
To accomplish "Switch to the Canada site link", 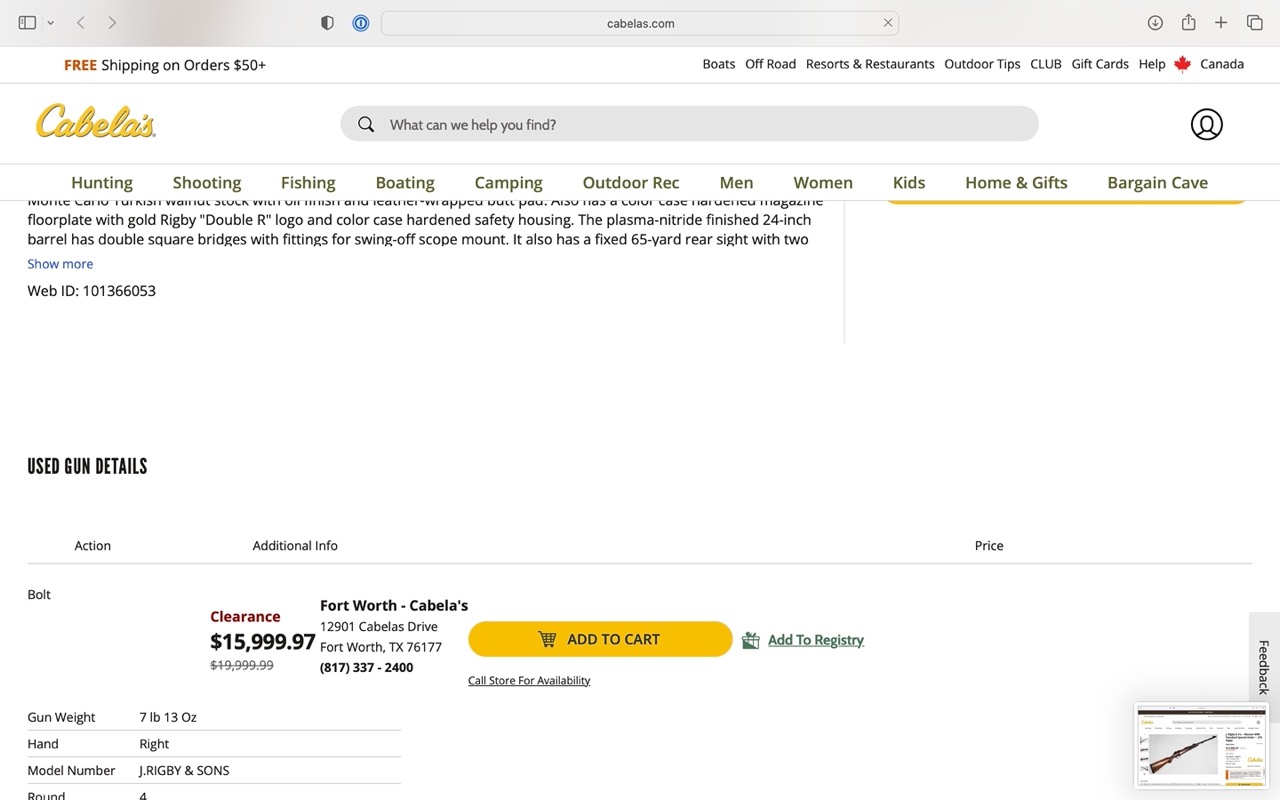I will (x=1222, y=64).
